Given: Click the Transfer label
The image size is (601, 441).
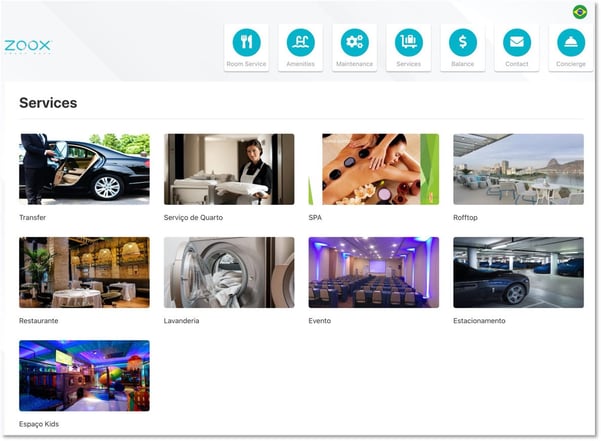Looking at the screenshot, I should (x=33, y=217).
